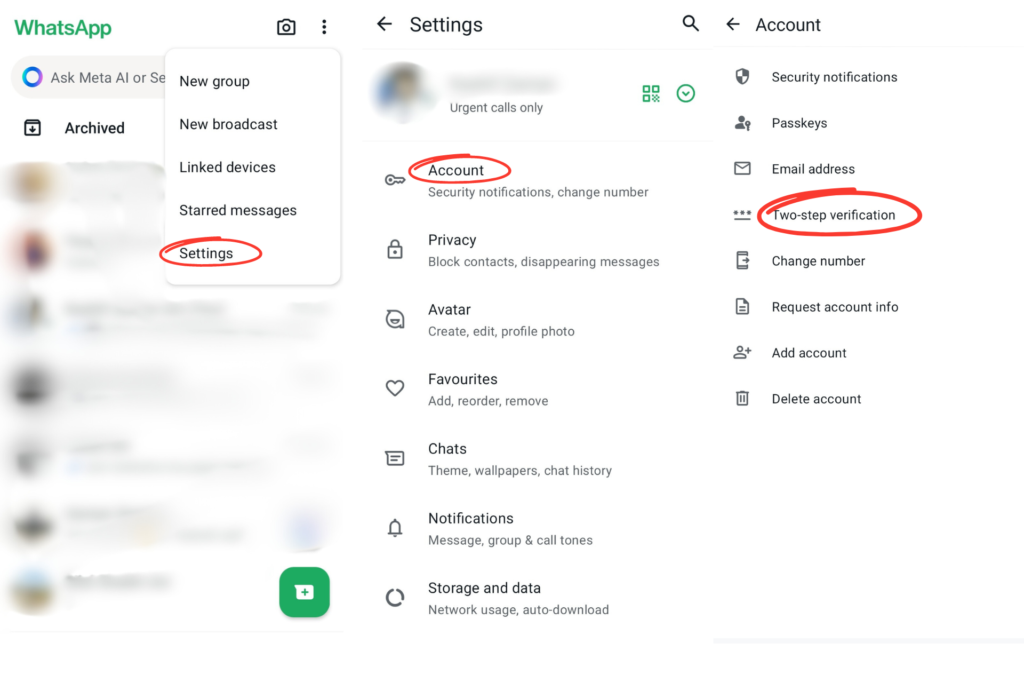Expand account switcher circled chevron
This screenshot has height=683, width=1024.
[685, 93]
